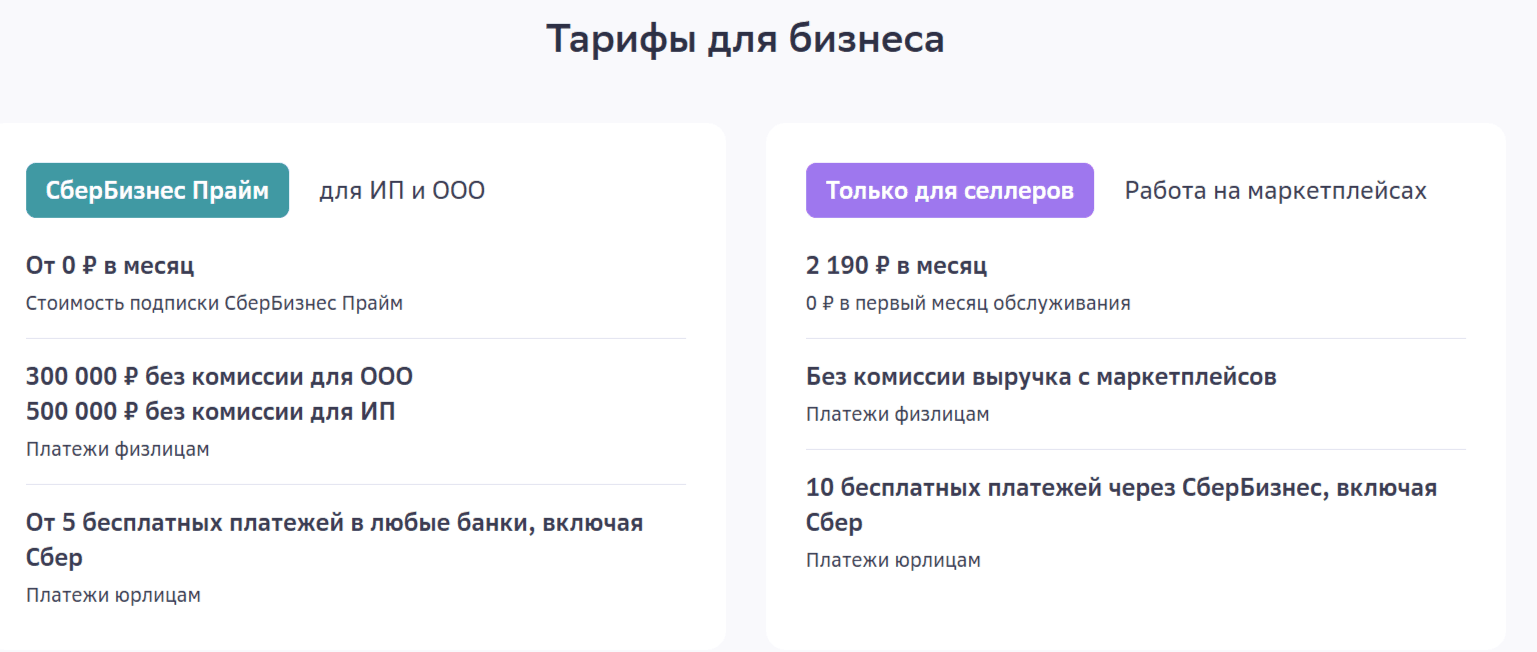
Task: Select Платежи юрлицам on the seller card
Action: pyautogui.click(x=892, y=559)
